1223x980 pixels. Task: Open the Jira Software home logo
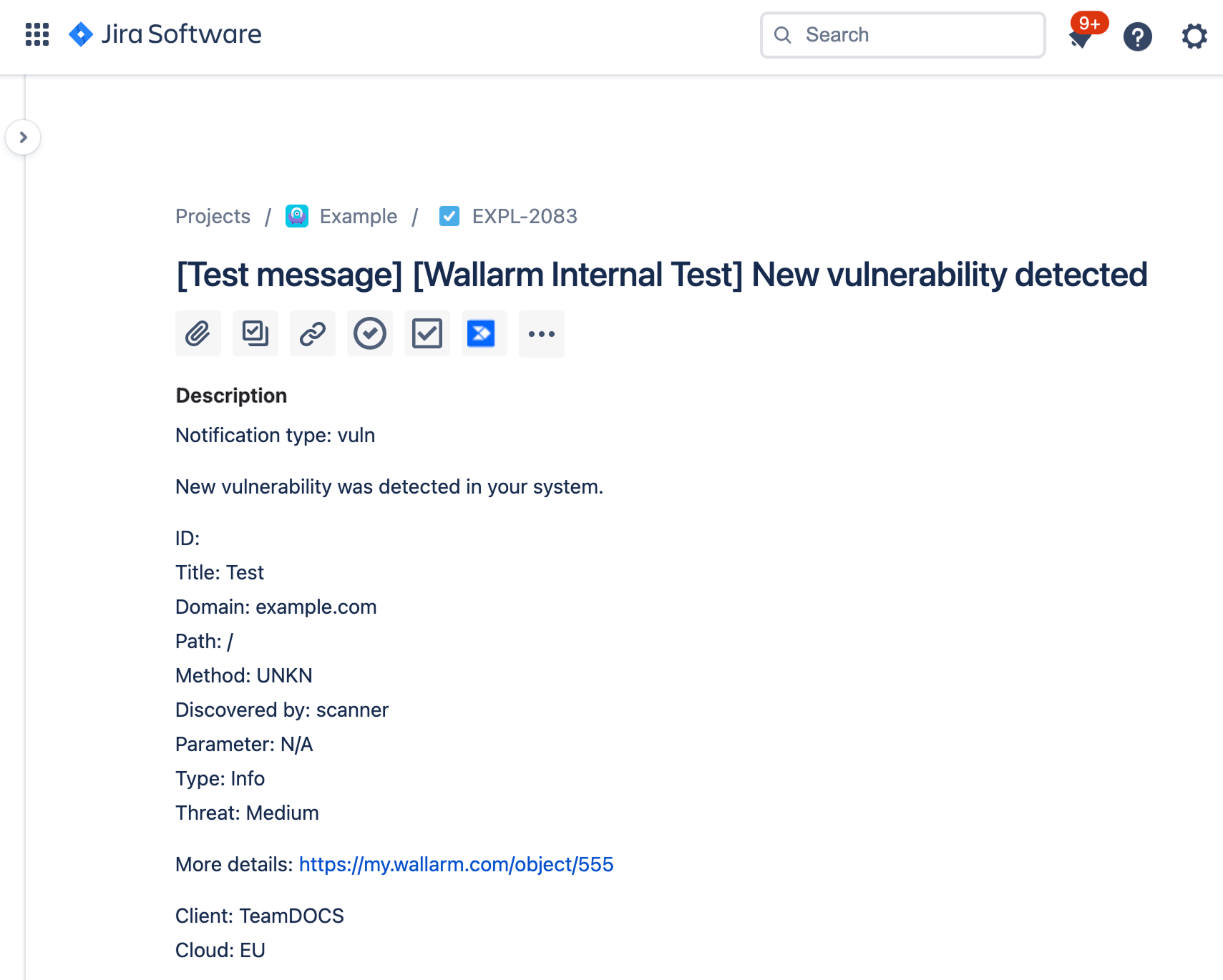pyautogui.click(x=165, y=34)
